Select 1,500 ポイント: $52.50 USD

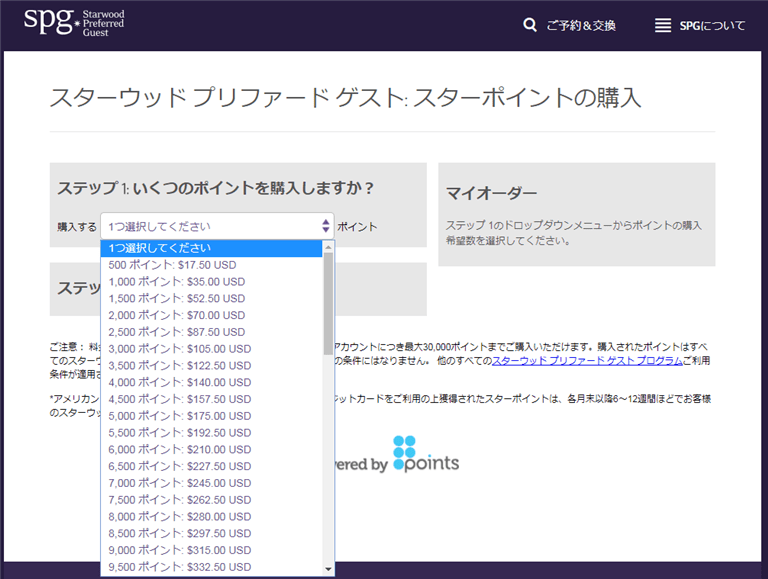click(211, 298)
